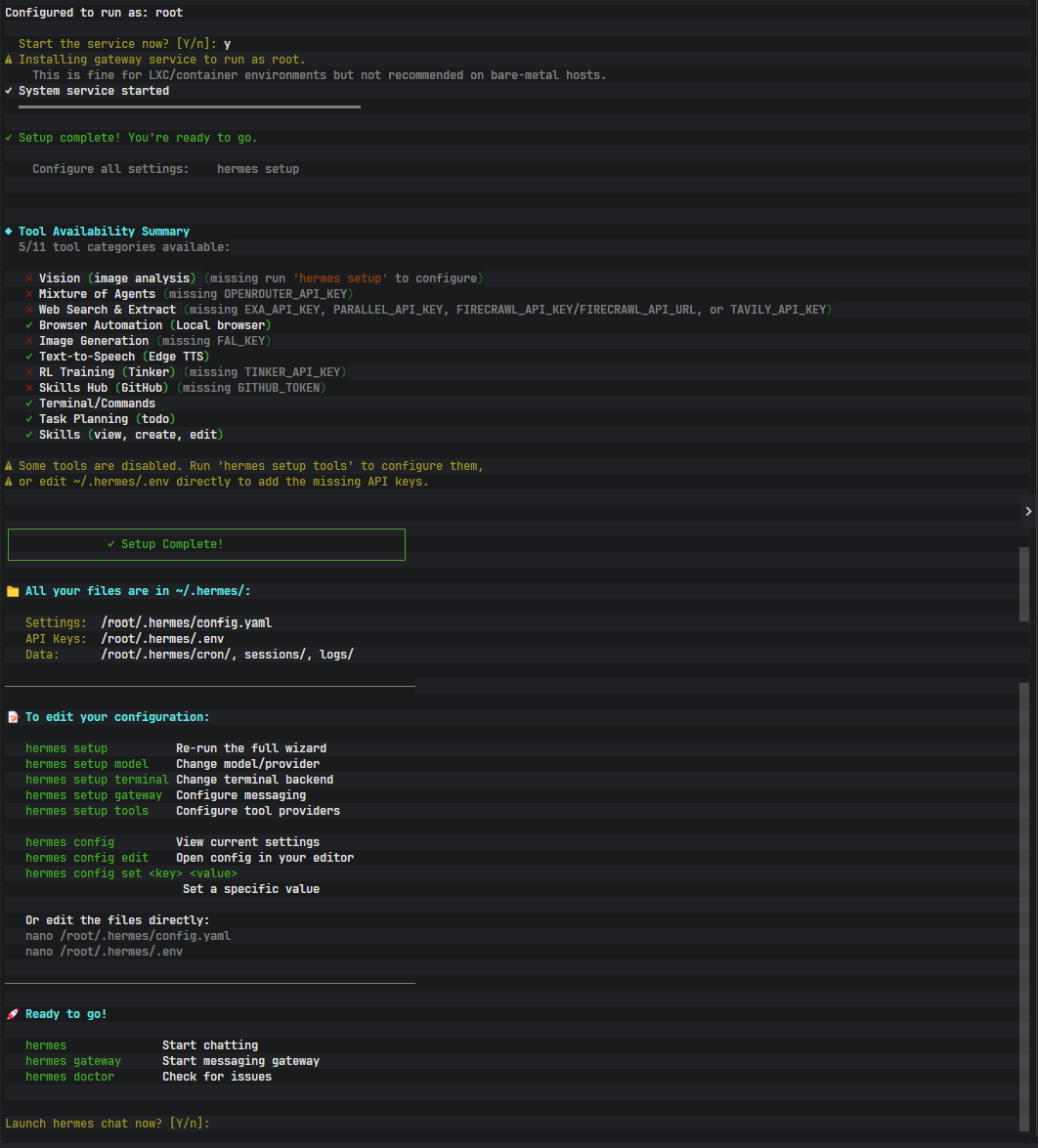Click the 'hermes doctor' command

[69, 1077]
